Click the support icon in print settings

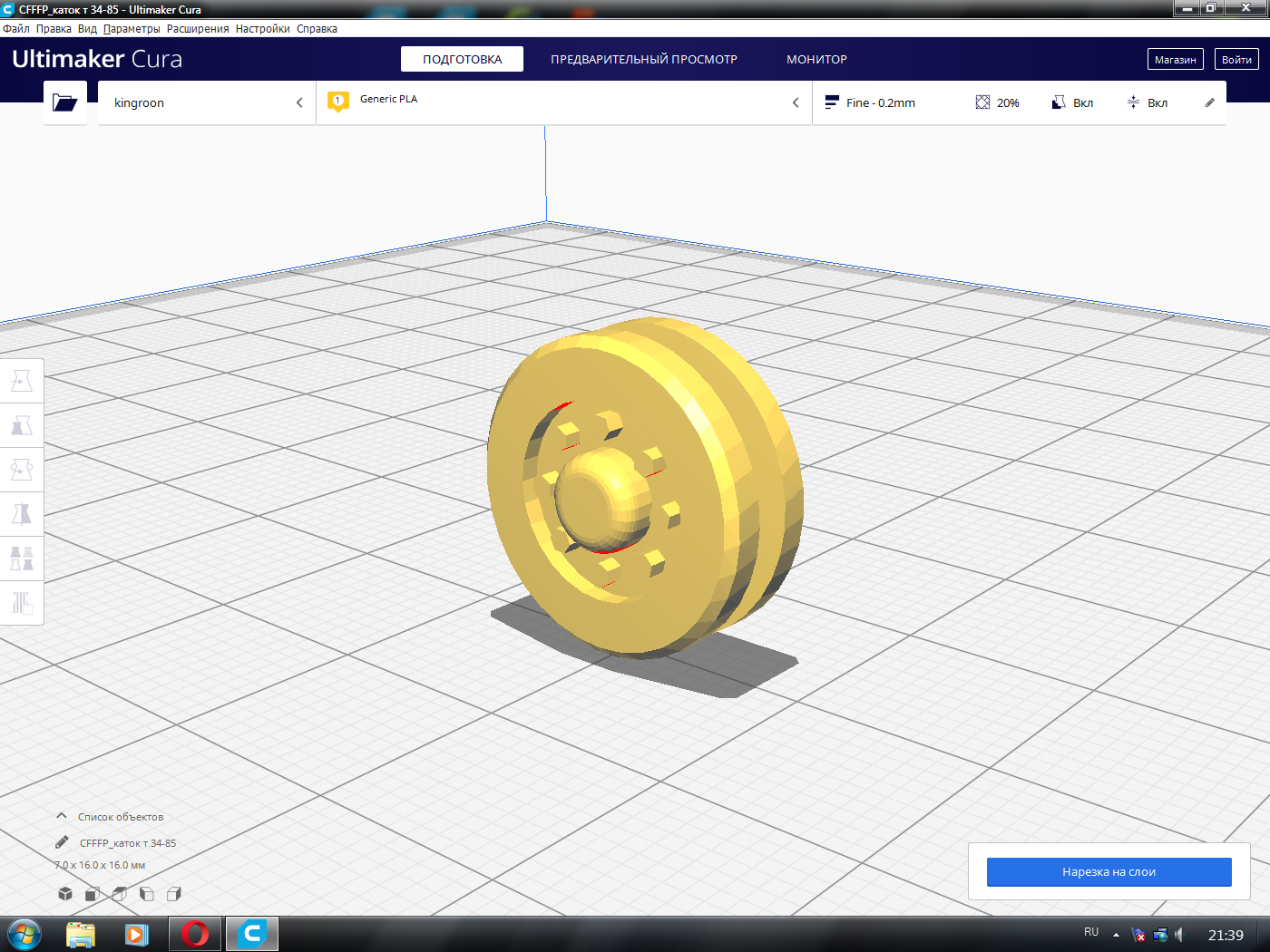tap(1058, 102)
